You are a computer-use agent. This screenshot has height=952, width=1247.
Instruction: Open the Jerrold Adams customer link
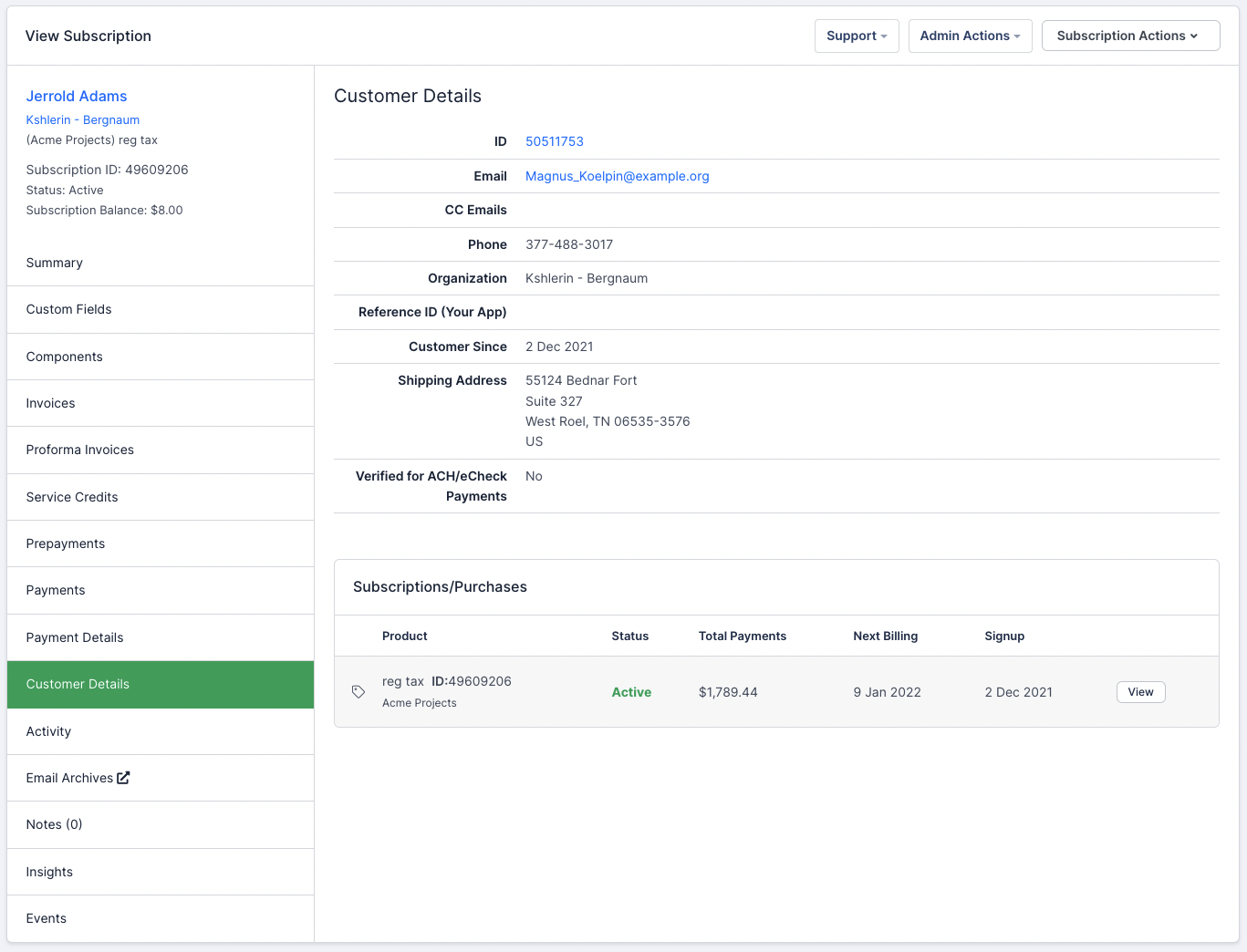pos(77,96)
